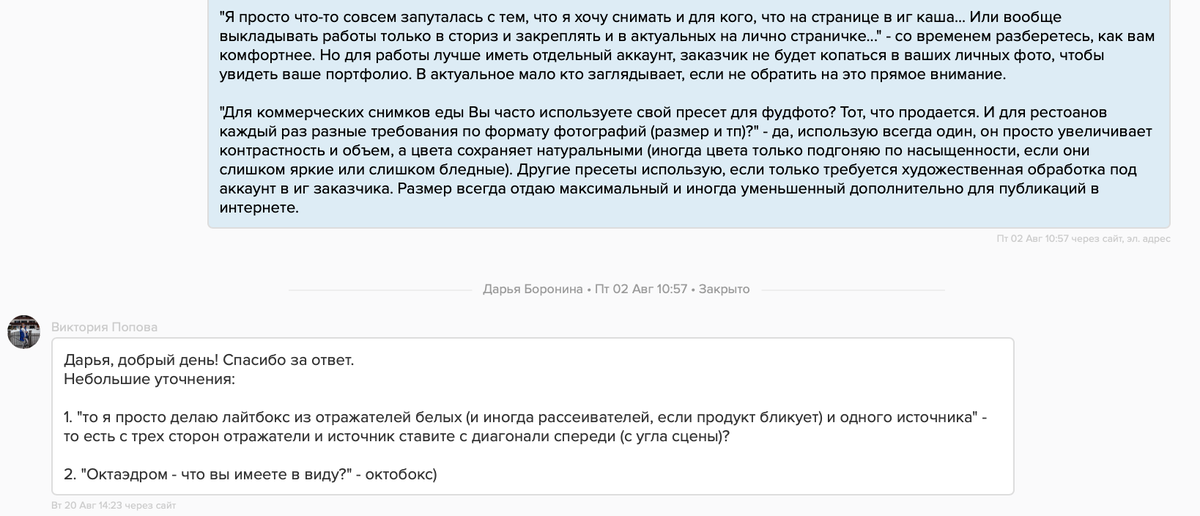Select the sender name Виктория Попова

point(104,326)
